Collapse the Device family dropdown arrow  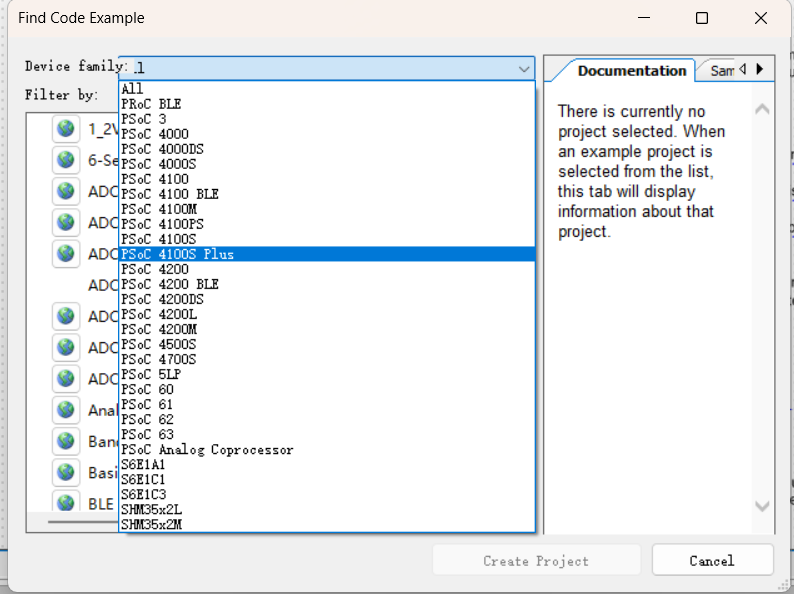pos(524,69)
